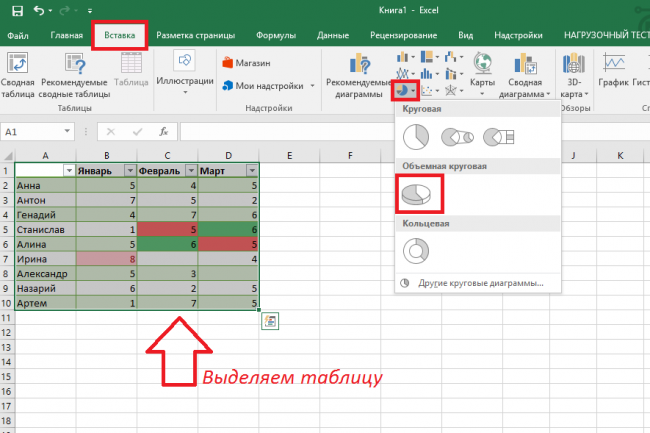Click the Quick Analysis icon below the table
Screen dimensions: 650x433
click(270, 321)
